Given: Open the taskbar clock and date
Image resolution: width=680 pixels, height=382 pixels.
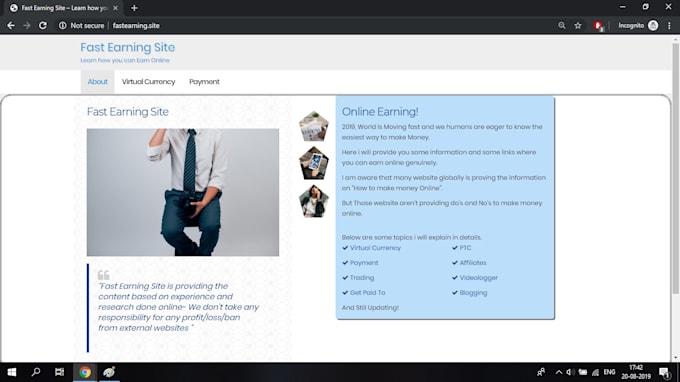Looking at the screenshot, I should [636, 372].
